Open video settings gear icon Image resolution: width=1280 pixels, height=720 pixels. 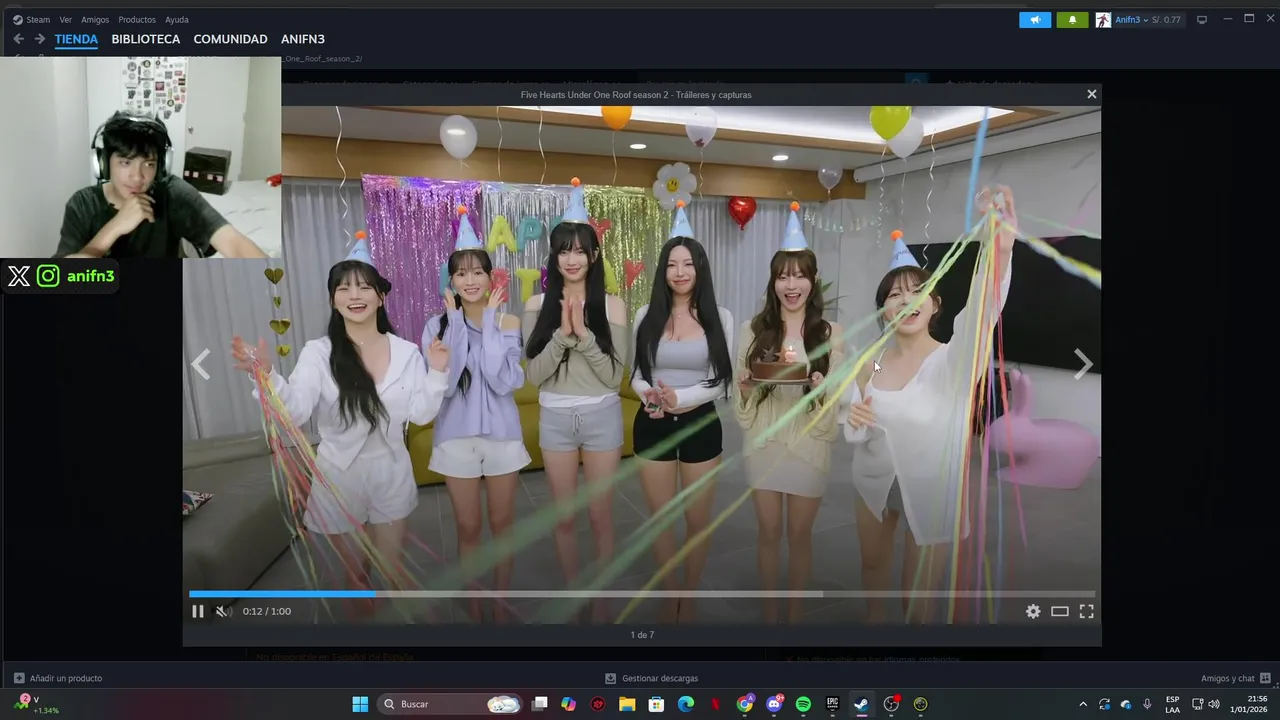coord(1033,611)
